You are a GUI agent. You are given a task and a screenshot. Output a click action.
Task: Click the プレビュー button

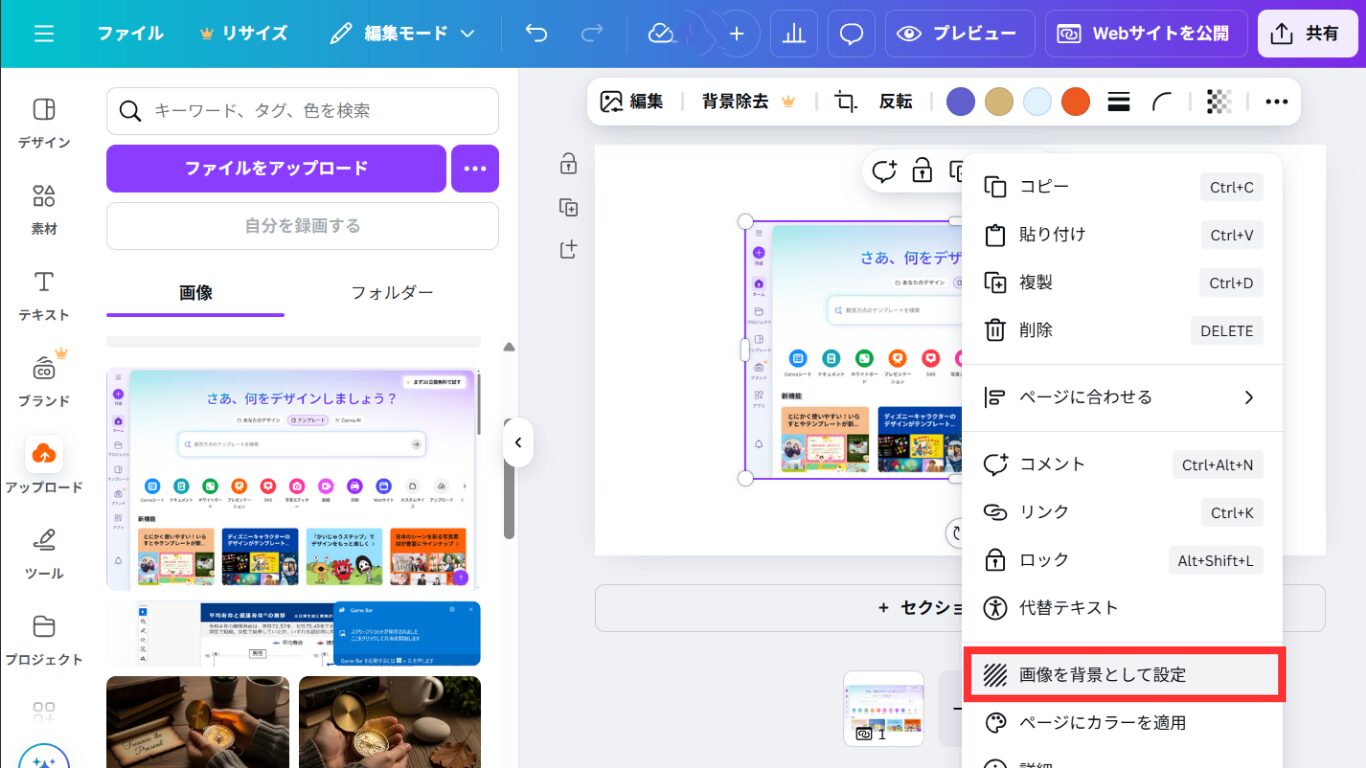point(959,34)
